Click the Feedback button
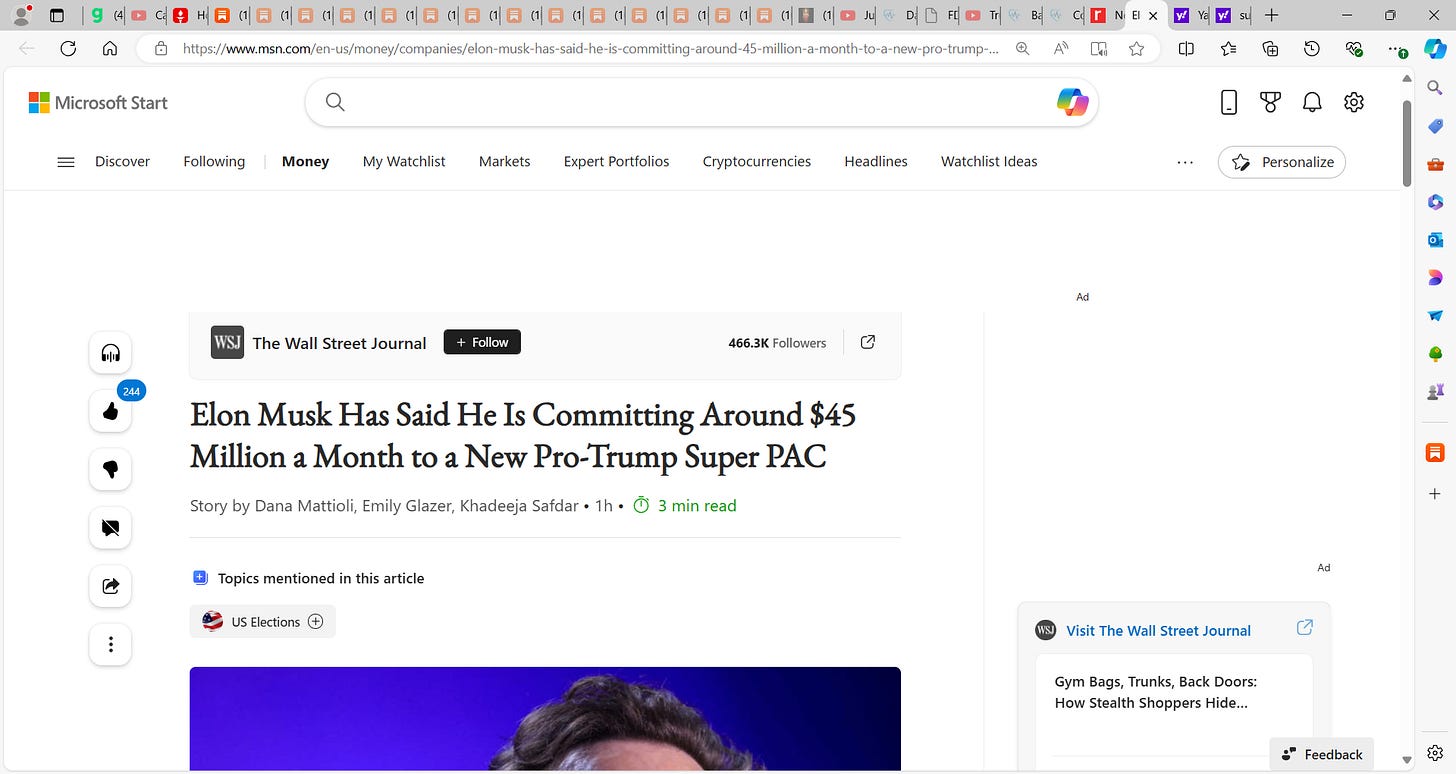This screenshot has width=1456, height=774. pyautogui.click(x=1321, y=754)
